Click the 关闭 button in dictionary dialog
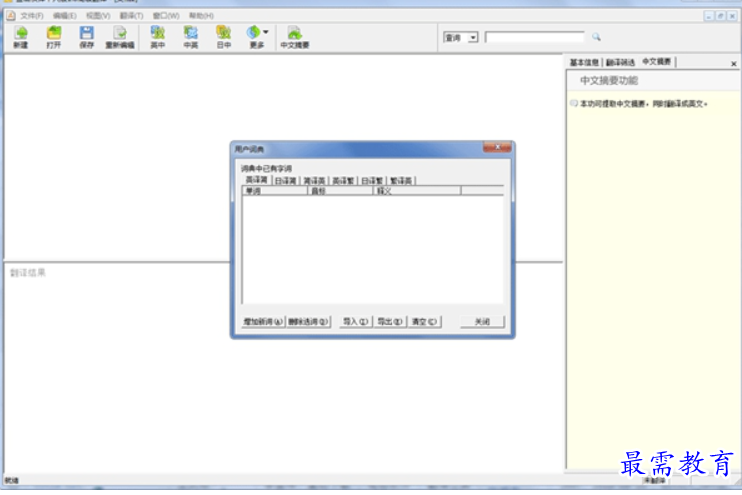 (482, 322)
